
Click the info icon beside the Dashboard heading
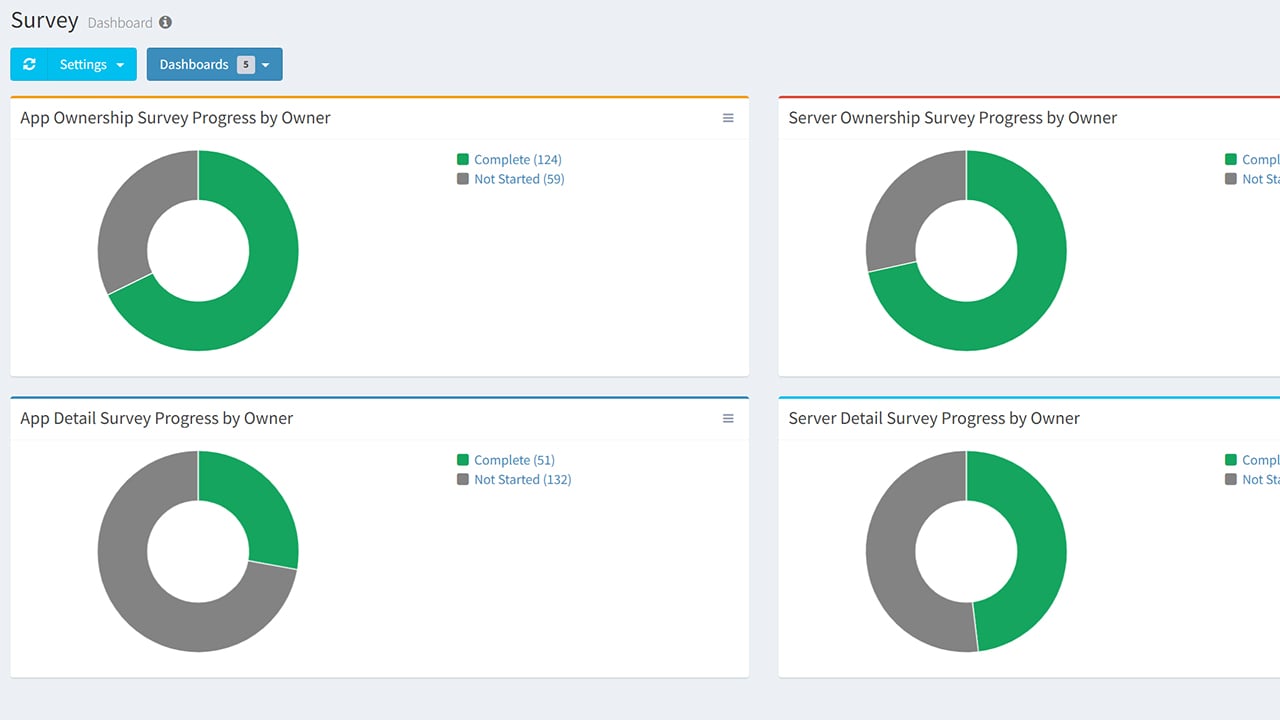coord(165,20)
